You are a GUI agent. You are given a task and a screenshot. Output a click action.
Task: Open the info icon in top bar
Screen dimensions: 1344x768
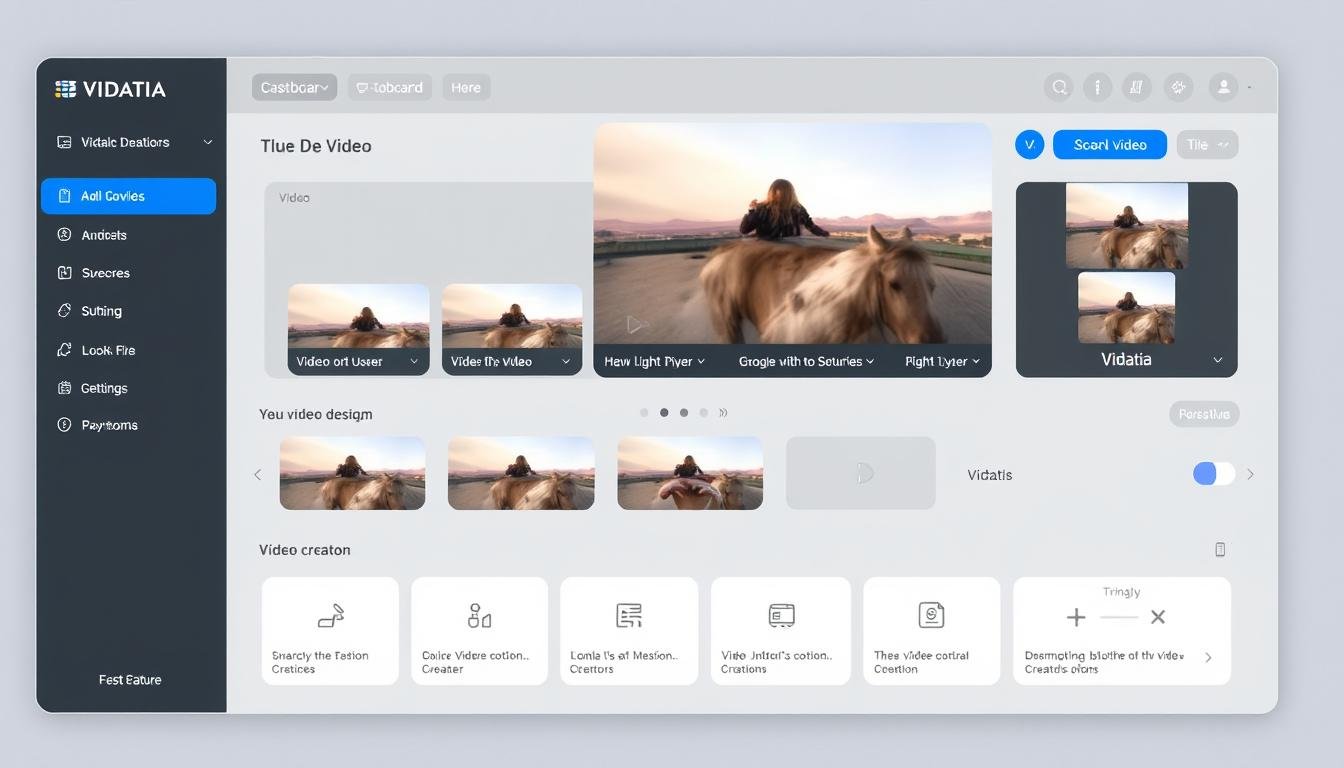point(1097,88)
